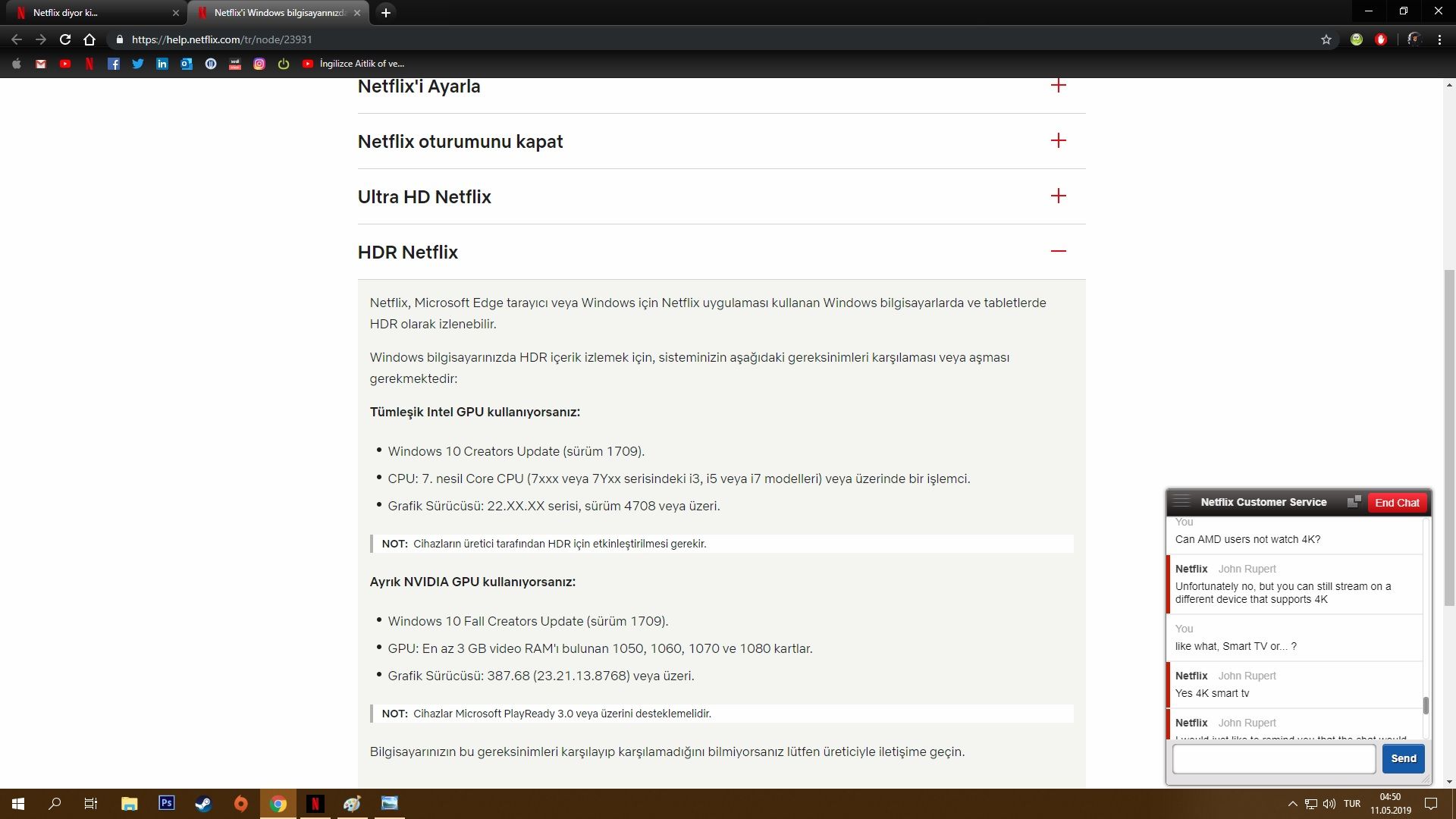1456x819 pixels.
Task: Open a new browser tab
Action: (386, 13)
